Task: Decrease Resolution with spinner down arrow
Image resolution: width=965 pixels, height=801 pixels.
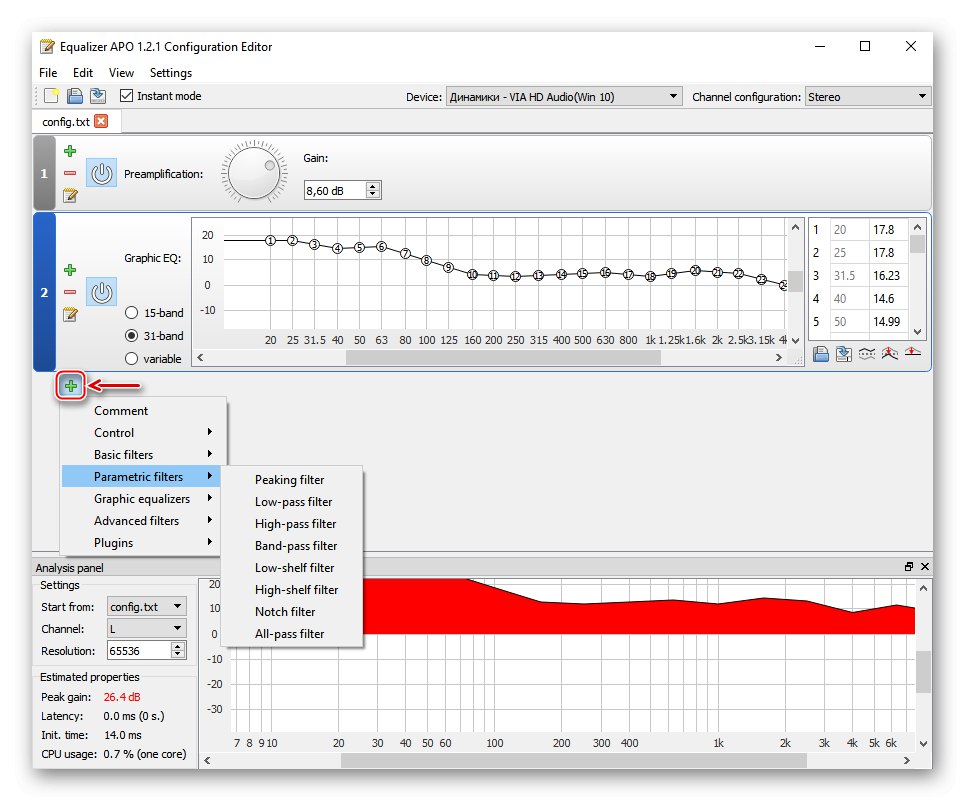Action: pos(178,655)
